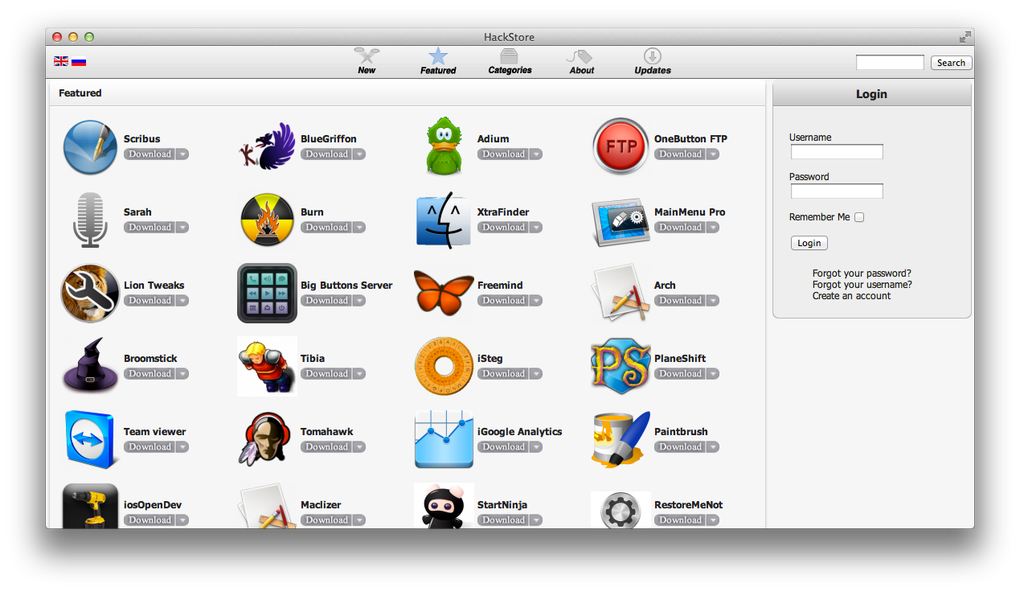The image size is (1020, 592).
Task: Select the Lion Tweaks icon
Action: coord(90,293)
